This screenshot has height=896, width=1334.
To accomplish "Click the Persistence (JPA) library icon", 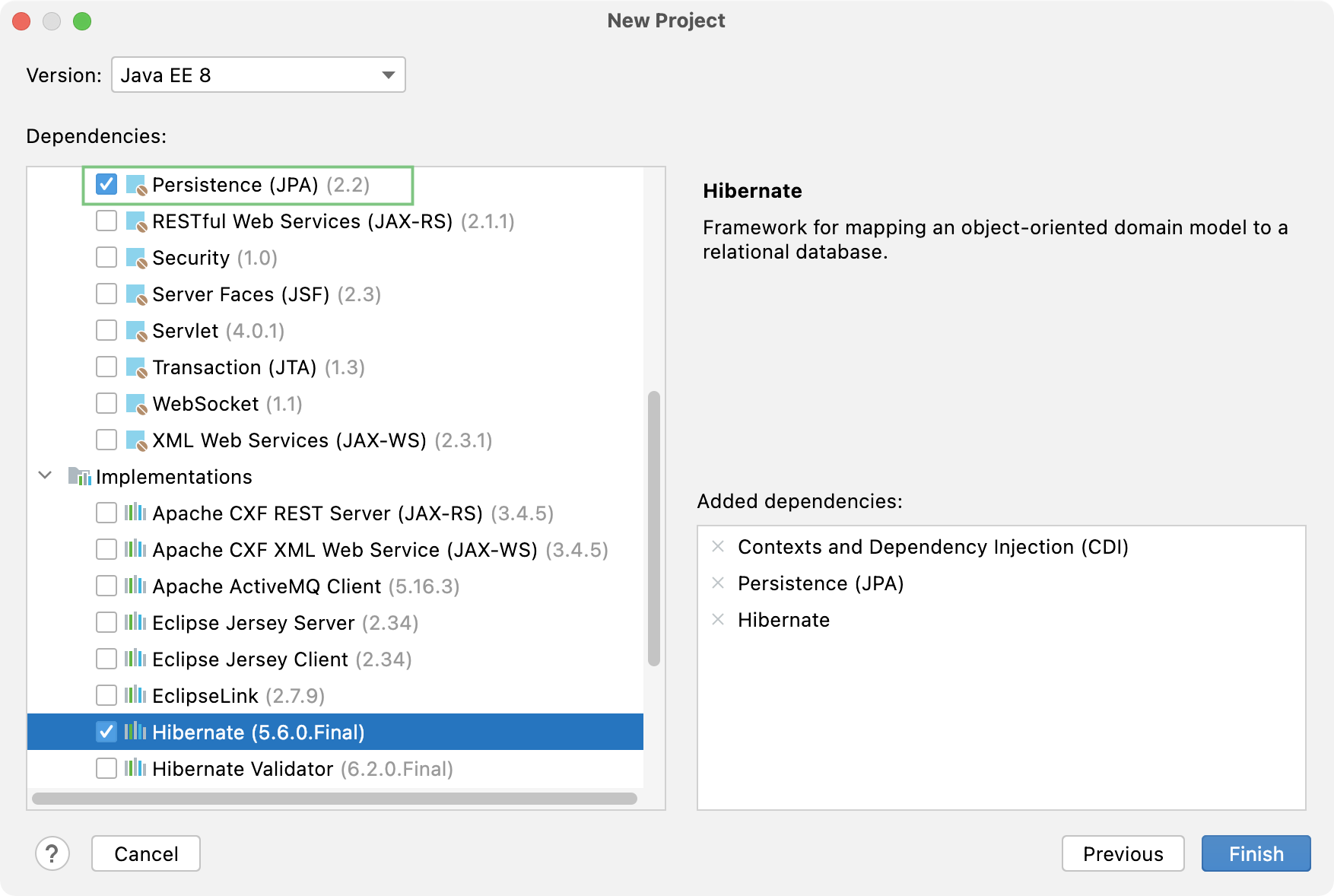I will (x=136, y=185).
